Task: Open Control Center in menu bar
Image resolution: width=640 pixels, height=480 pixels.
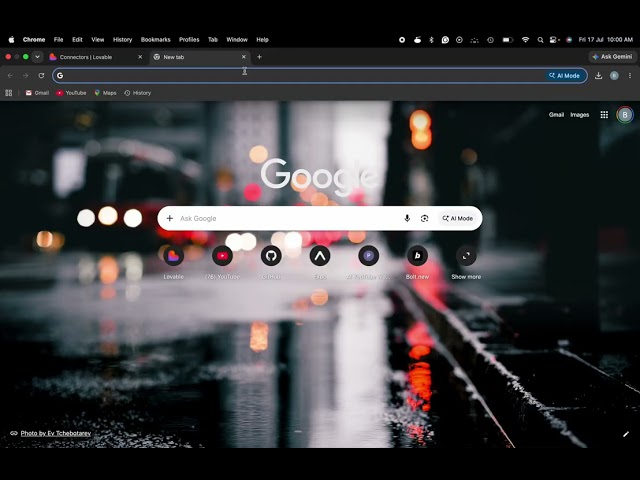Action: point(554,40)
